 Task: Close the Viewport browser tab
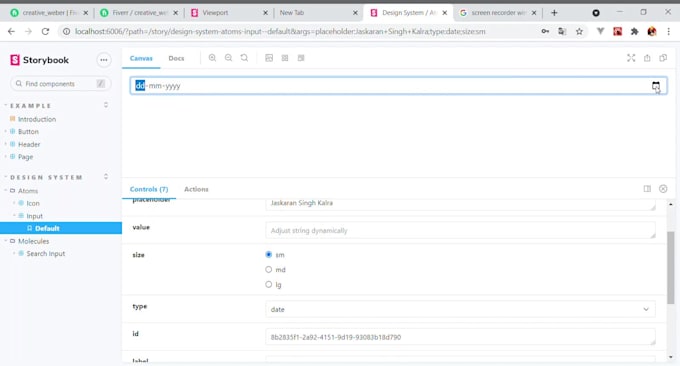pos(265,13)
